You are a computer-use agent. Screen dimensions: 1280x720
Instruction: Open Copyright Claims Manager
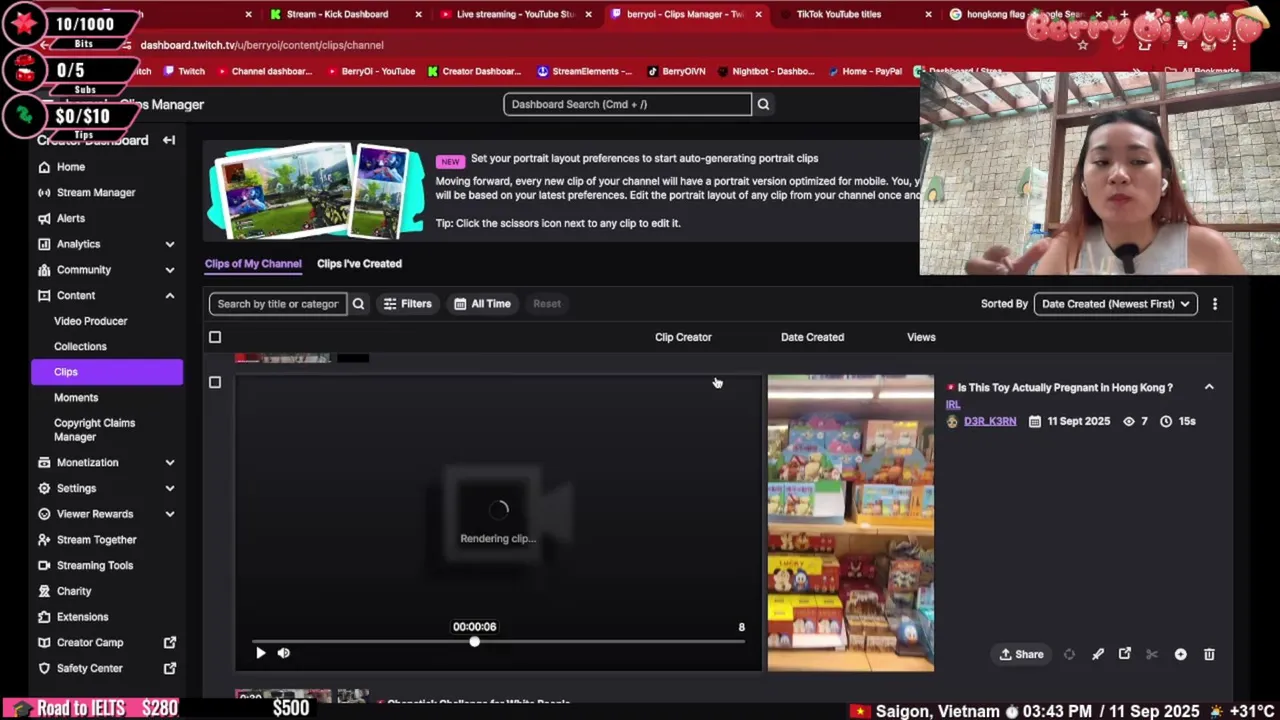click(94, 430)
